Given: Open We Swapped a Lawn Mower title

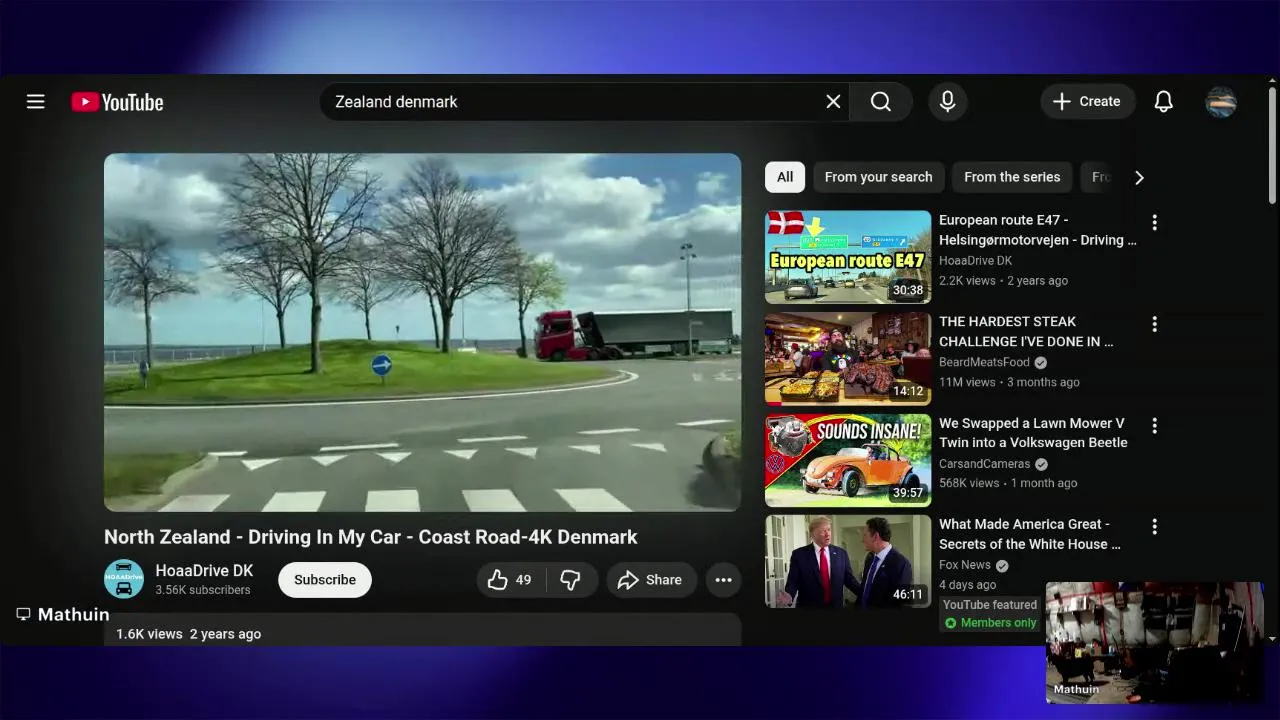Looking at the screenshot, I should click(x=1033, y=433).
